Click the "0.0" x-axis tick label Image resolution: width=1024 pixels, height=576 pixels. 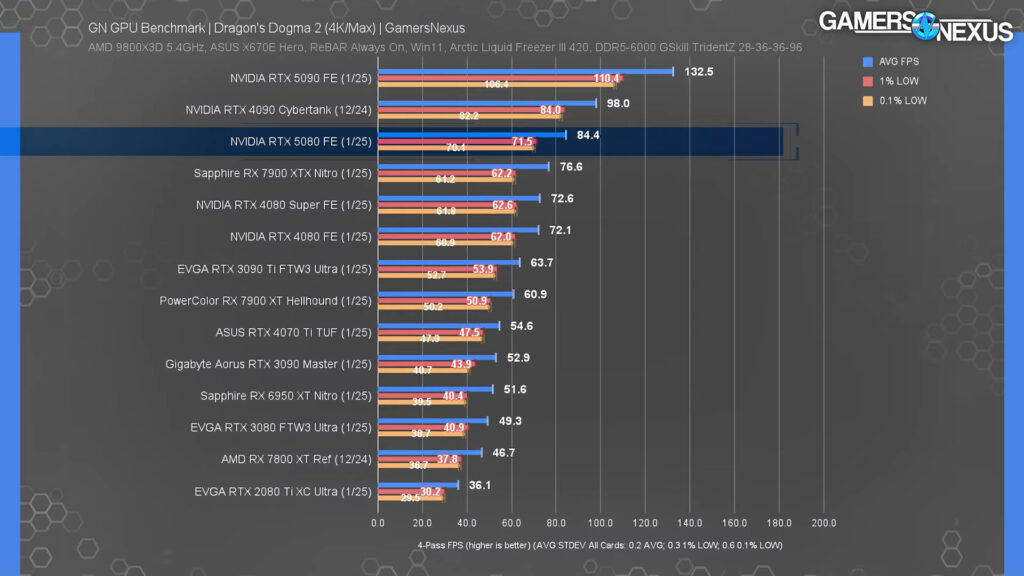click(377, 523)
